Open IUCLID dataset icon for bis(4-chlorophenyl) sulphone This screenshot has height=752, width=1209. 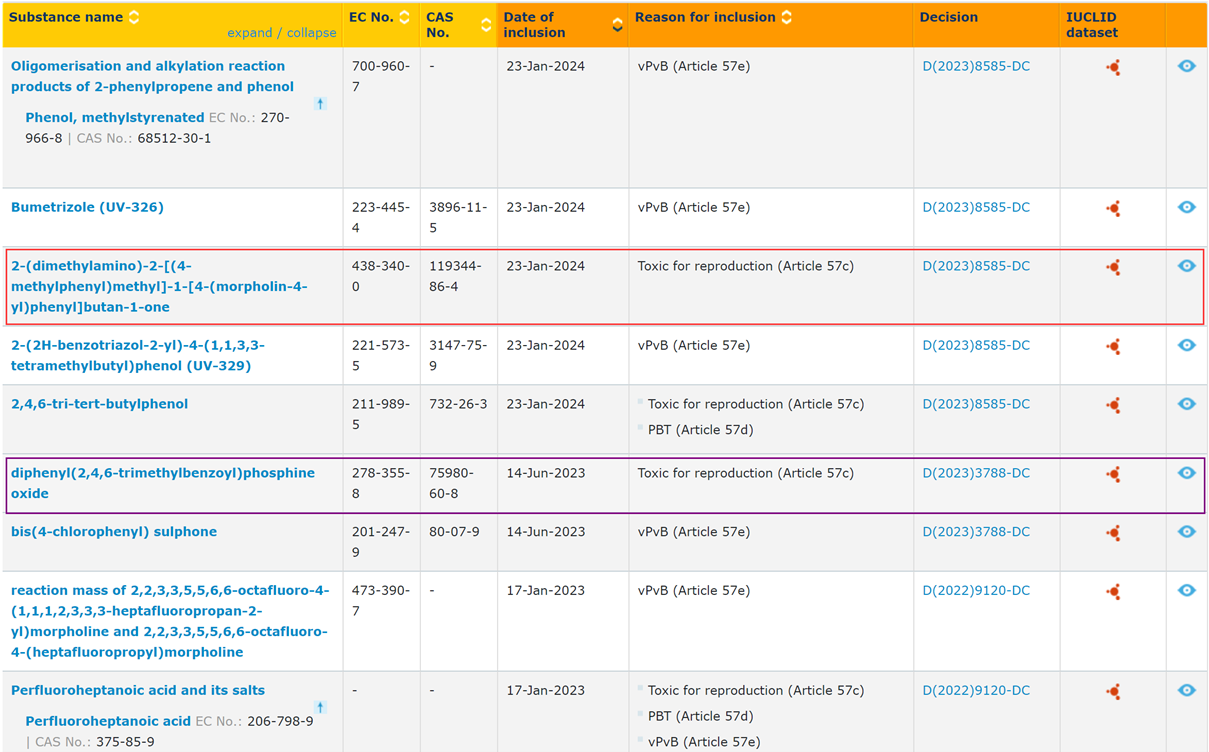click(1113, 533)
